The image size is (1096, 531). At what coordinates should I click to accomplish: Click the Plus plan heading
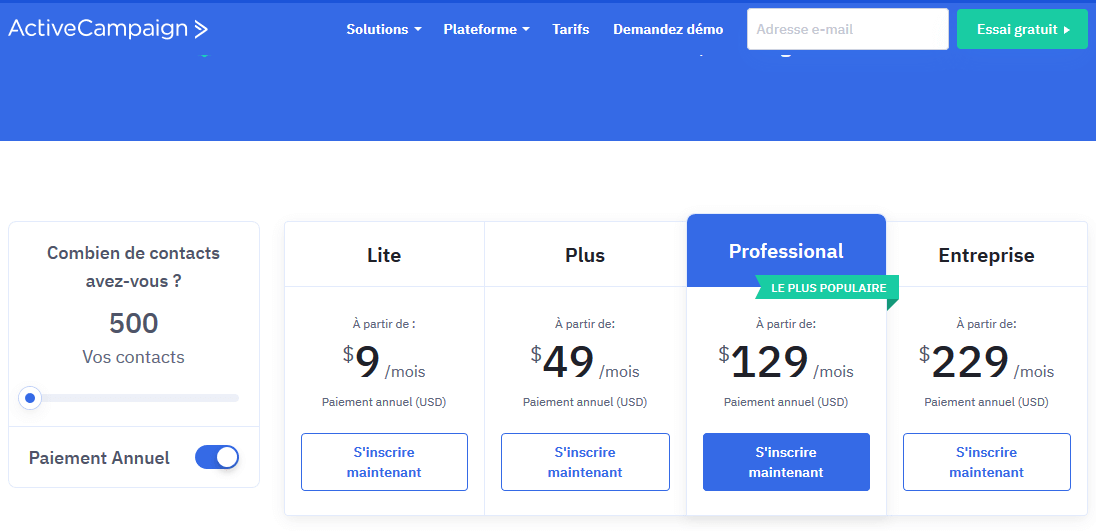[585, 255]
